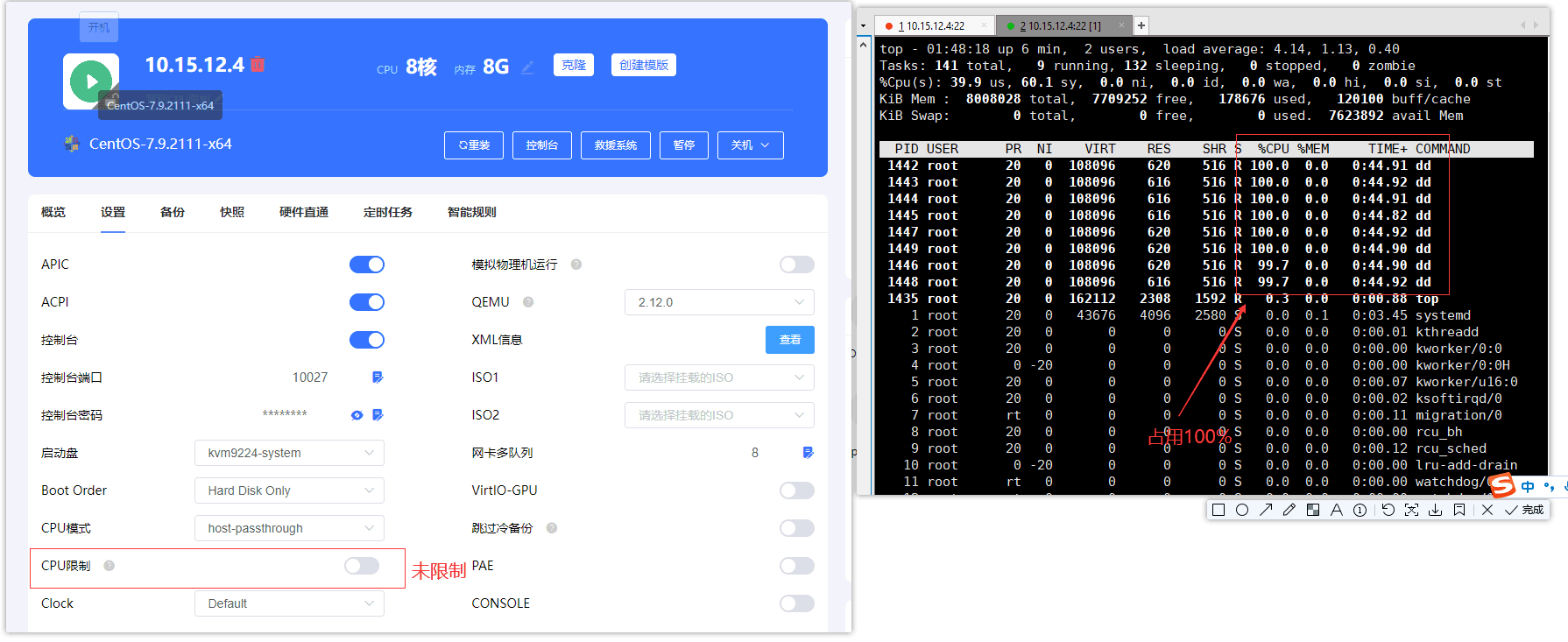Select the arrow annotation tool
This screenshot has width=1568, height=642.
pyautogui.click(x=1266, y=510)
